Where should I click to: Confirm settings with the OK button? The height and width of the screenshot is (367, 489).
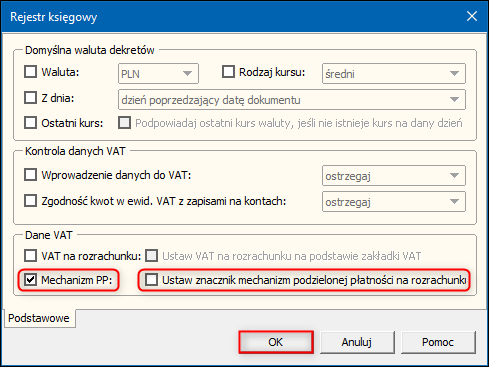[276, 342]
